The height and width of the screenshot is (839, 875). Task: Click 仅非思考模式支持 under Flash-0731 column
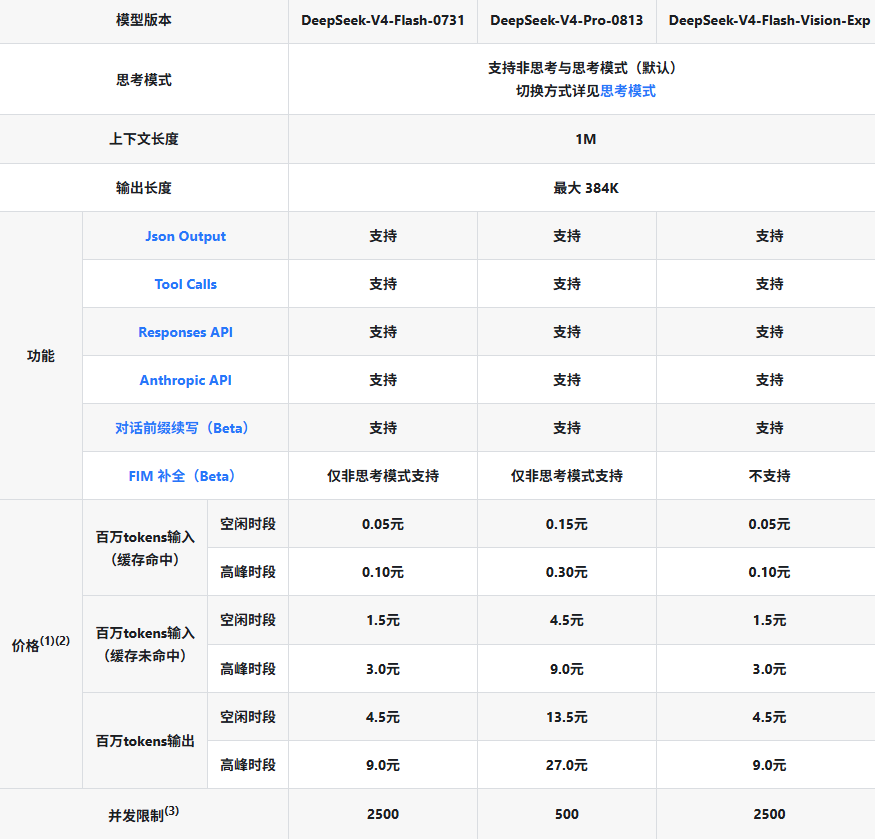pos(383,476)
